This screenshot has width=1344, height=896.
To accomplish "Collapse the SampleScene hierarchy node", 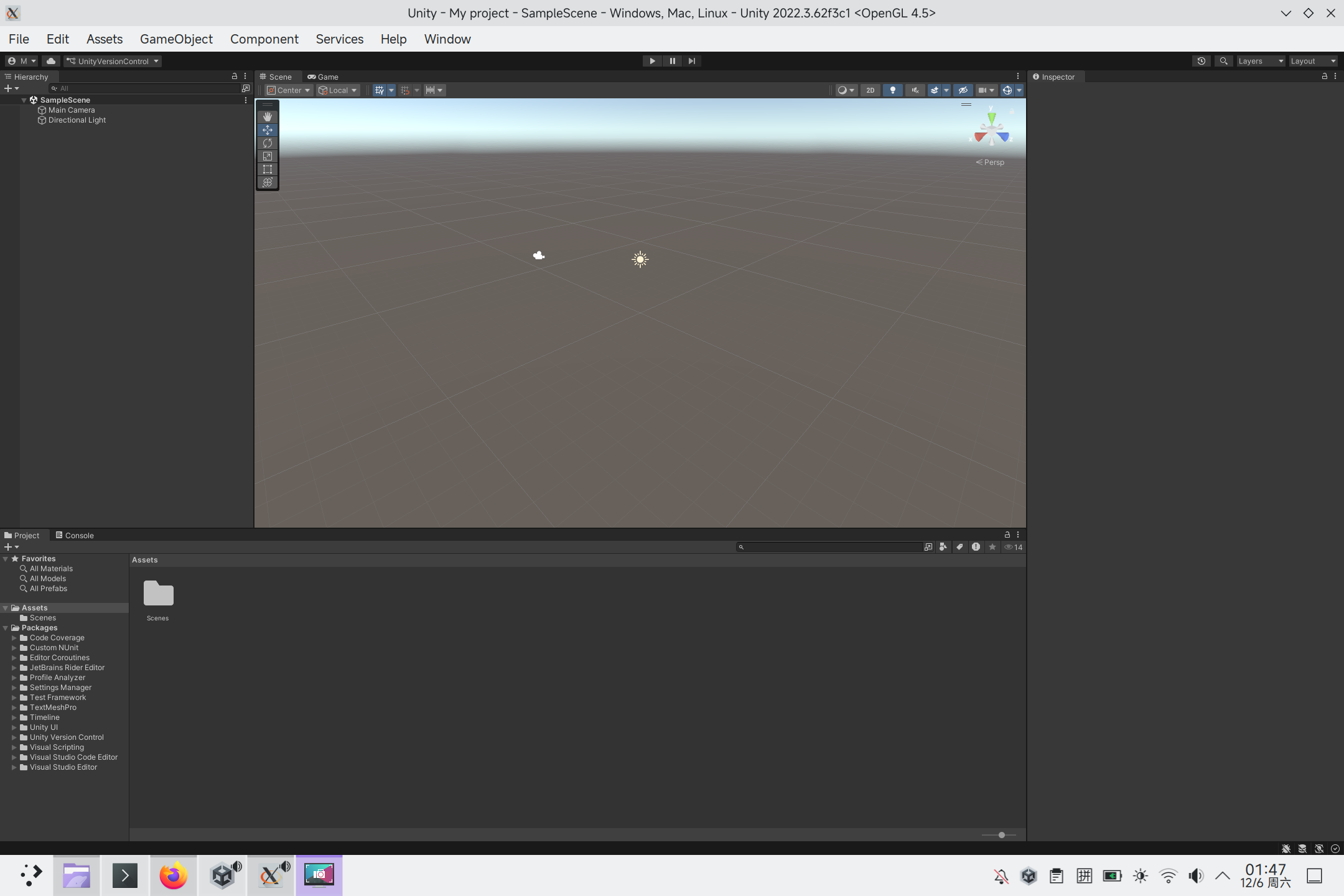I will [x=24, y=100].
